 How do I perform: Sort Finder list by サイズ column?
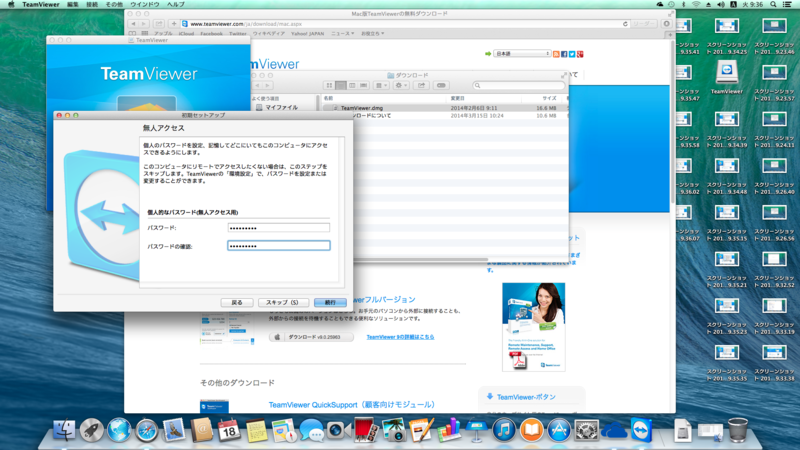(x=549, y=98)
